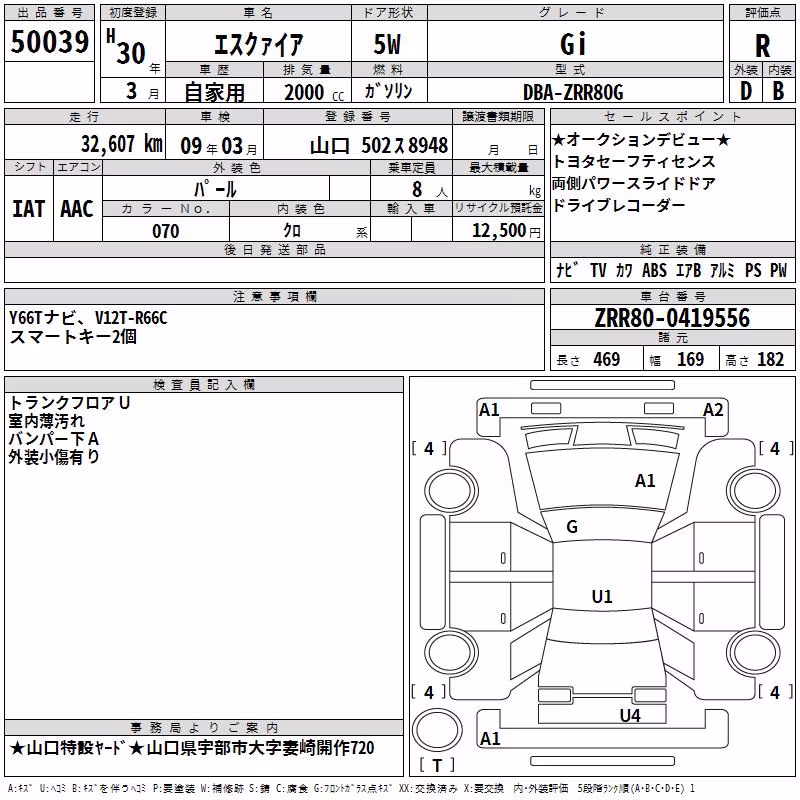Select the 車台番号 header label
The width and height of the screenshot is (800, 800).
(x=672, y=296)
